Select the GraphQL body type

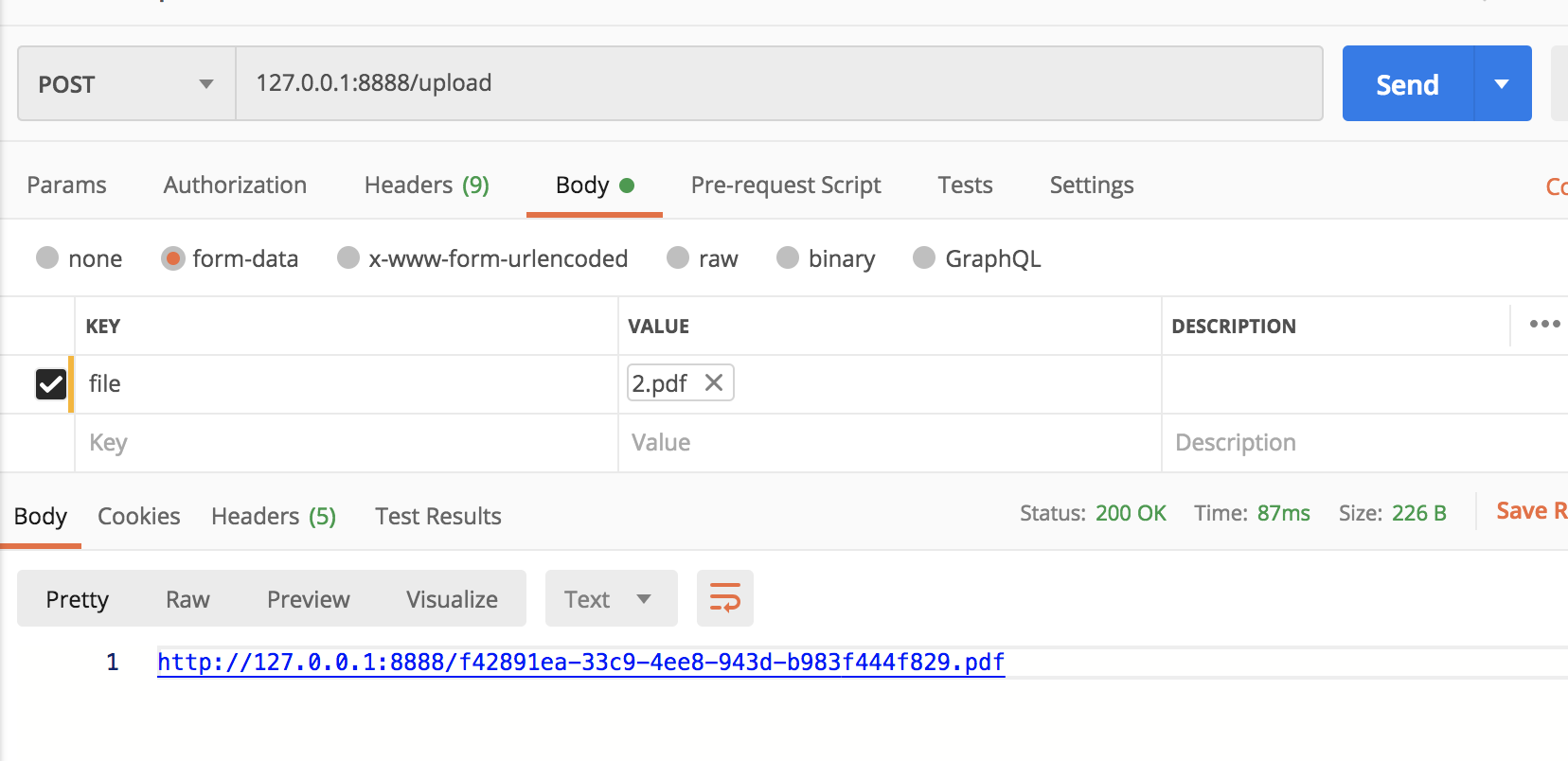(x=924, y=257)
